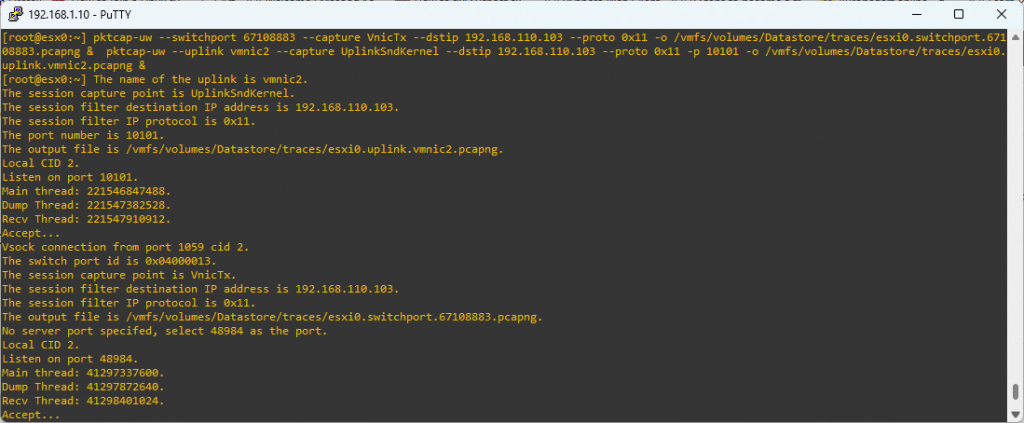This screenshot has height=423, width=1024.
Task: Click the title text 192.168.1.10 - PuTTY
Action: pos(70,14)
